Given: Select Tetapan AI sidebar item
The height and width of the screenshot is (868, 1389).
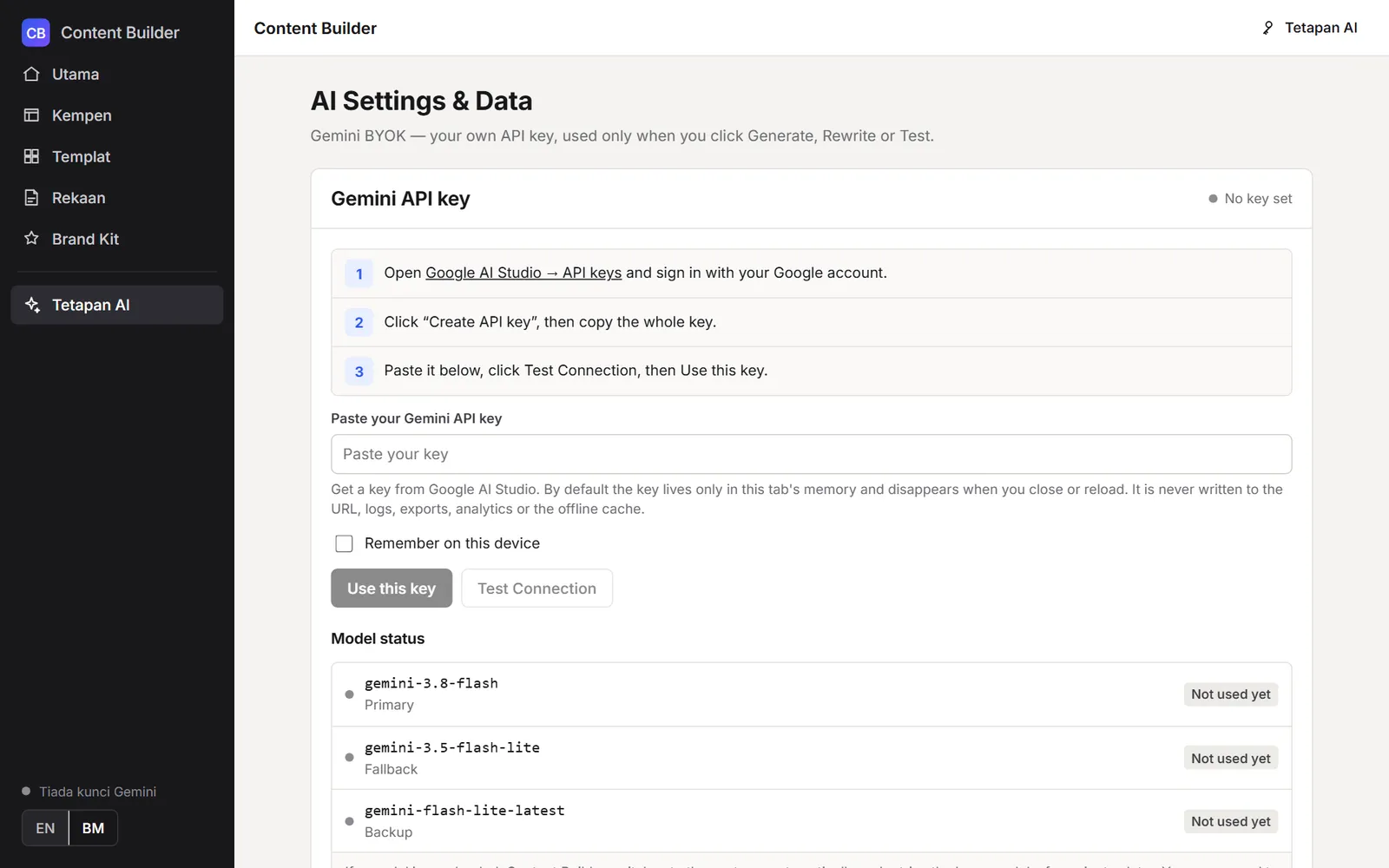Looking at the screenshot, I should coord(117,305).
